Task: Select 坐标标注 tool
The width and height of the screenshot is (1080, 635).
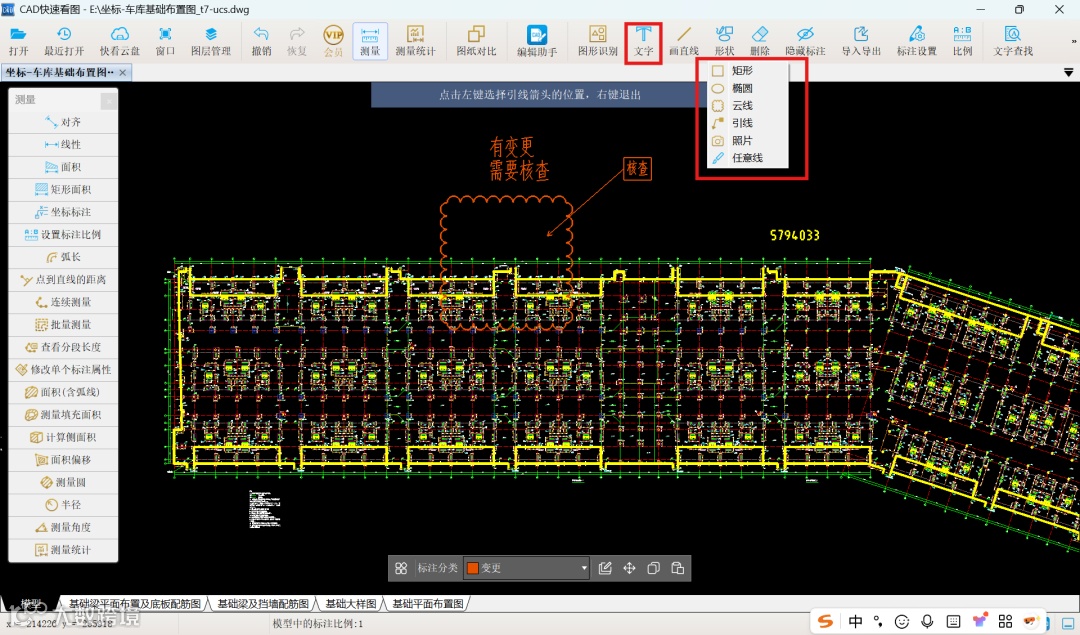Action: 63,212
